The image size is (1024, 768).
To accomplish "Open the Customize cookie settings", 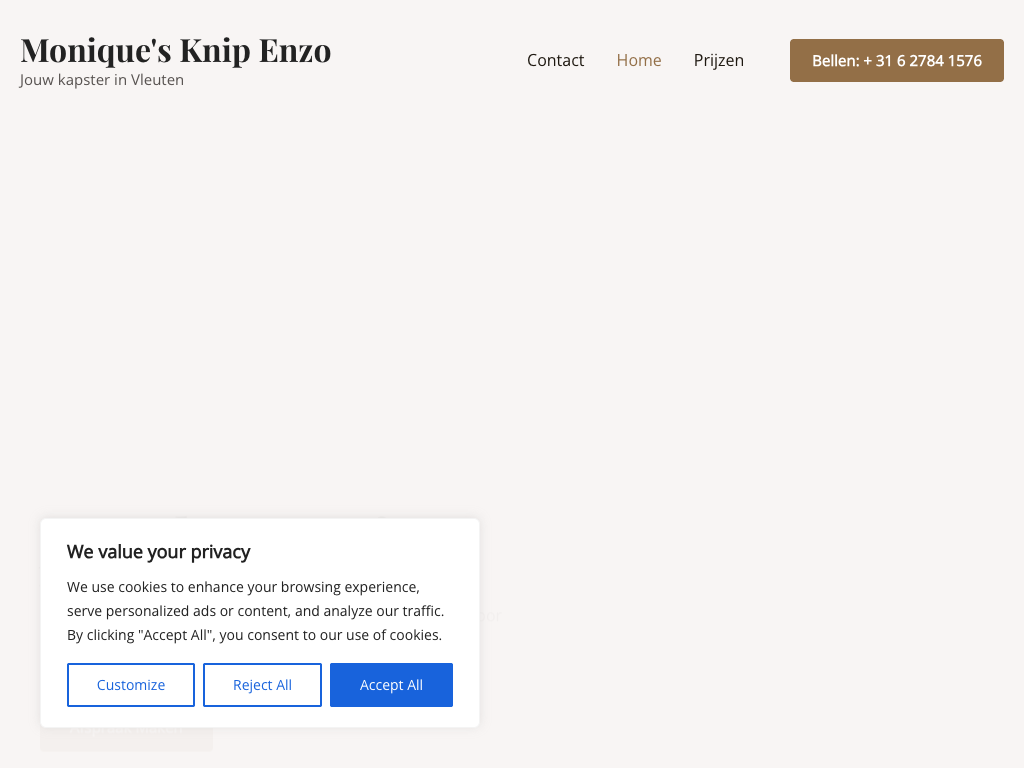I will [x=131, y=685].
